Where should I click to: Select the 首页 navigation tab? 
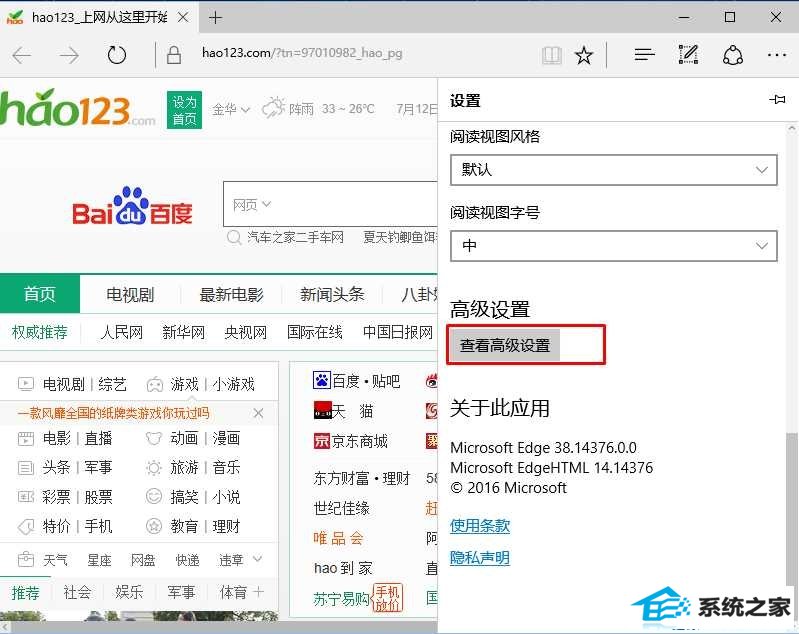point(40,294)
